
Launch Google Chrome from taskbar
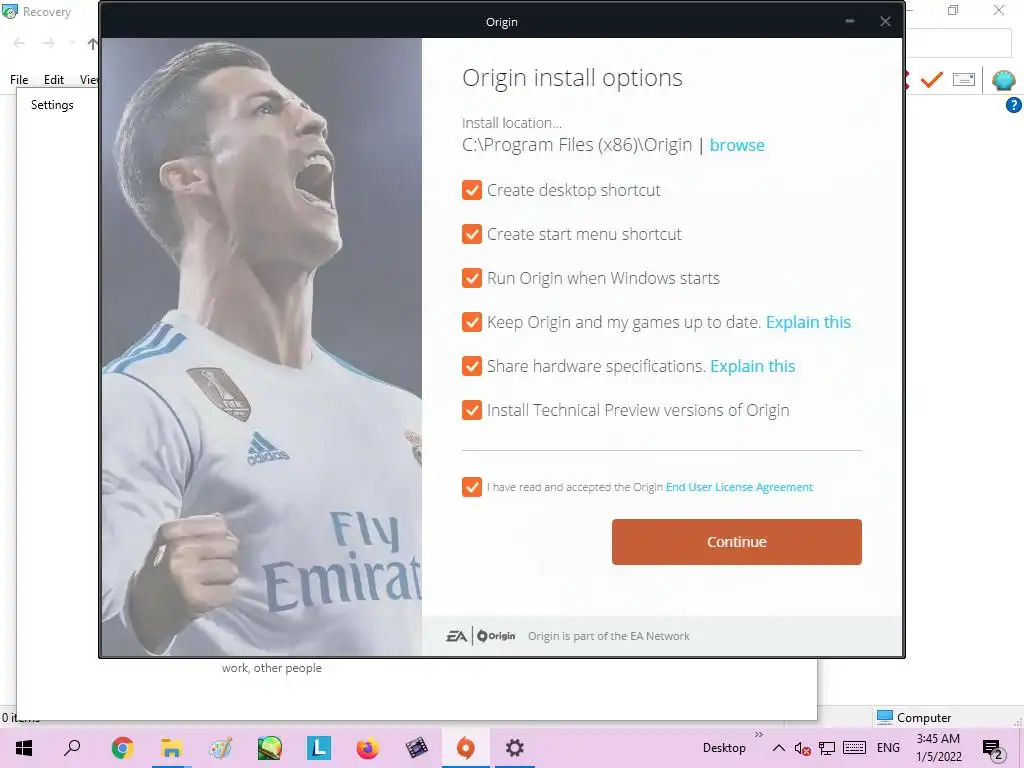[x=122, y=748]
